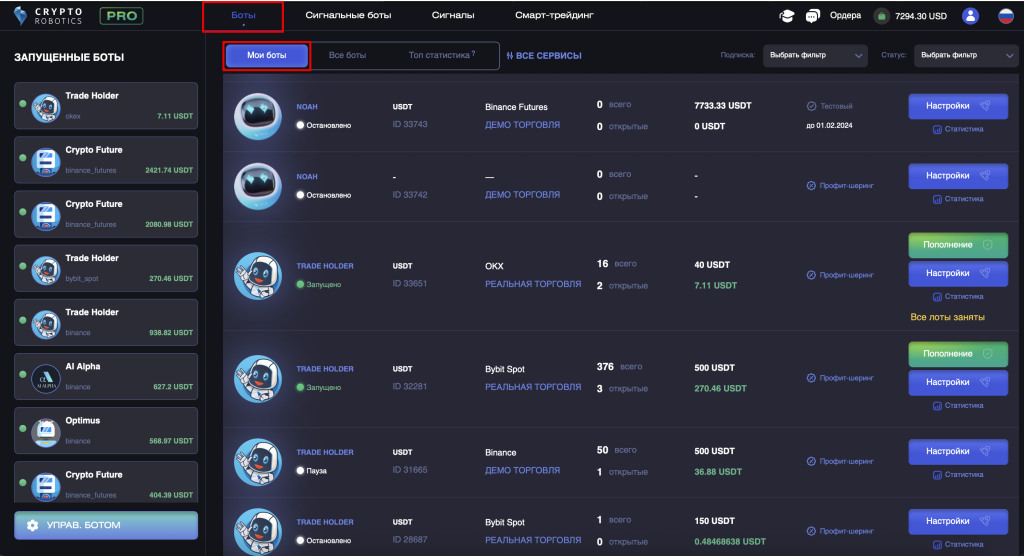The height and width of the screenshot is (556, 1024).
Task: Open the user profile avatar icon
Action: 970,16
